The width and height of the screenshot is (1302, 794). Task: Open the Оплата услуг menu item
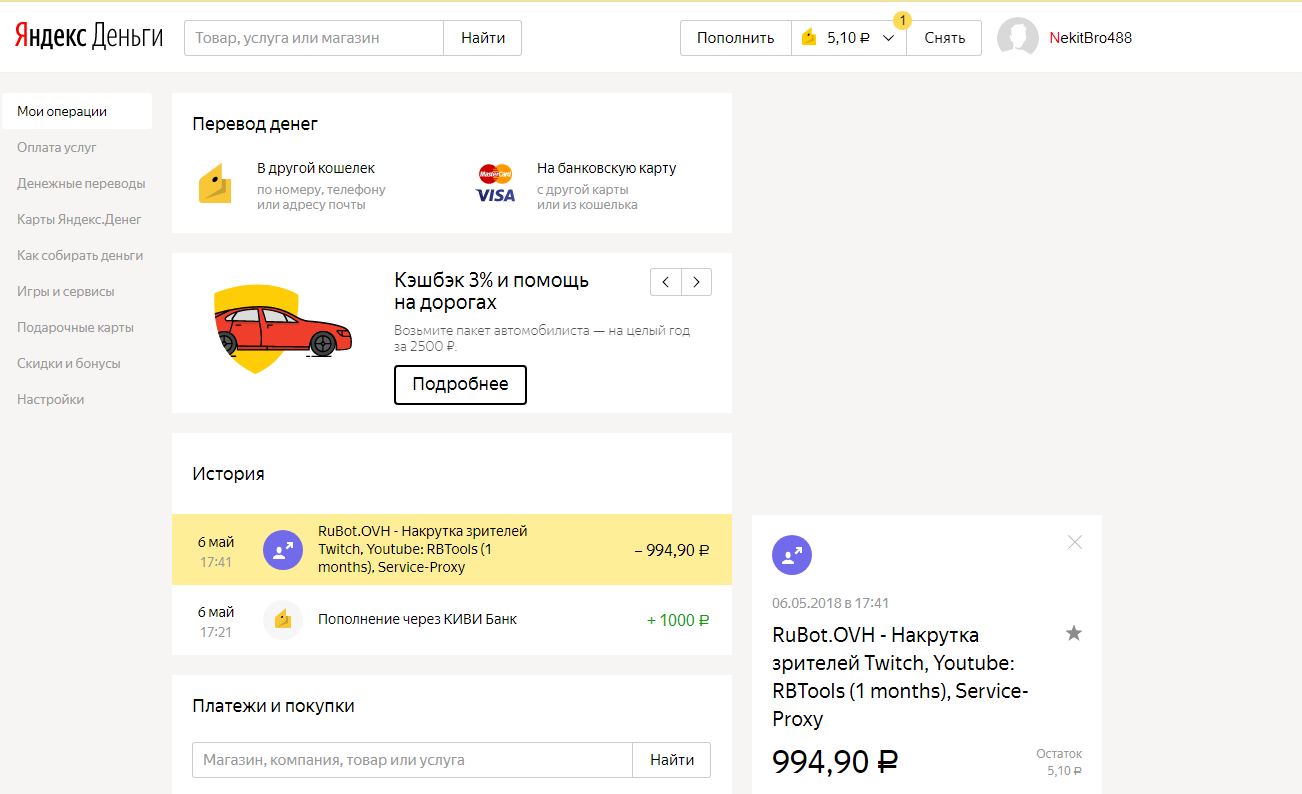pyautogui.click(x=57, y=148)
